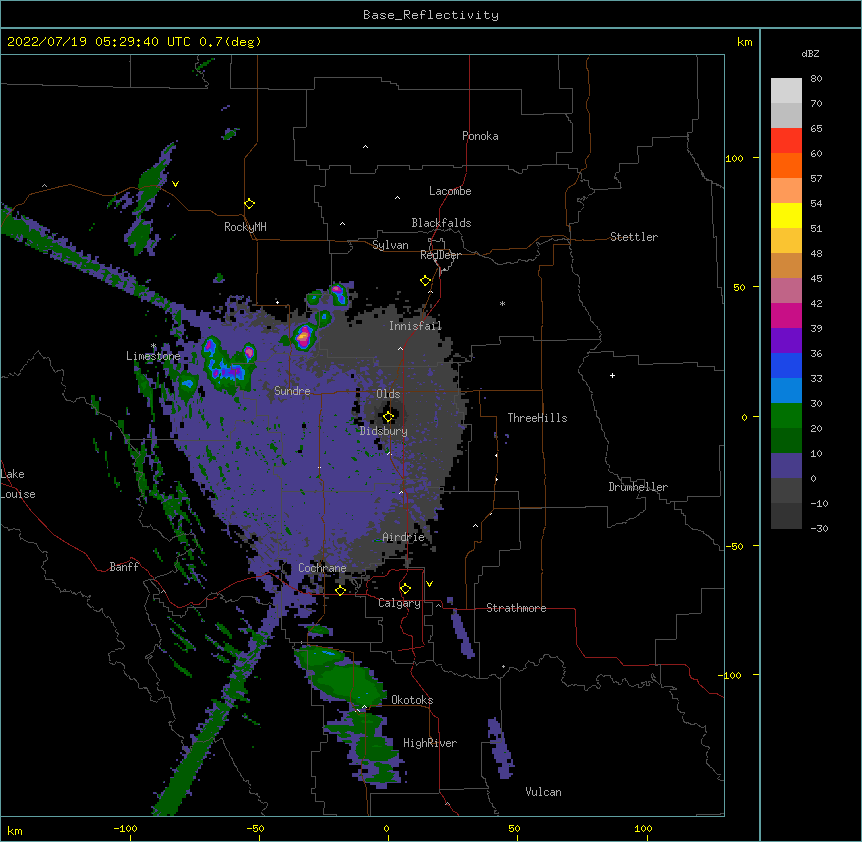Select the magenta 39-42 dBZ legend swatch
This screenshot has width=862, height=842.
point(786,315)
